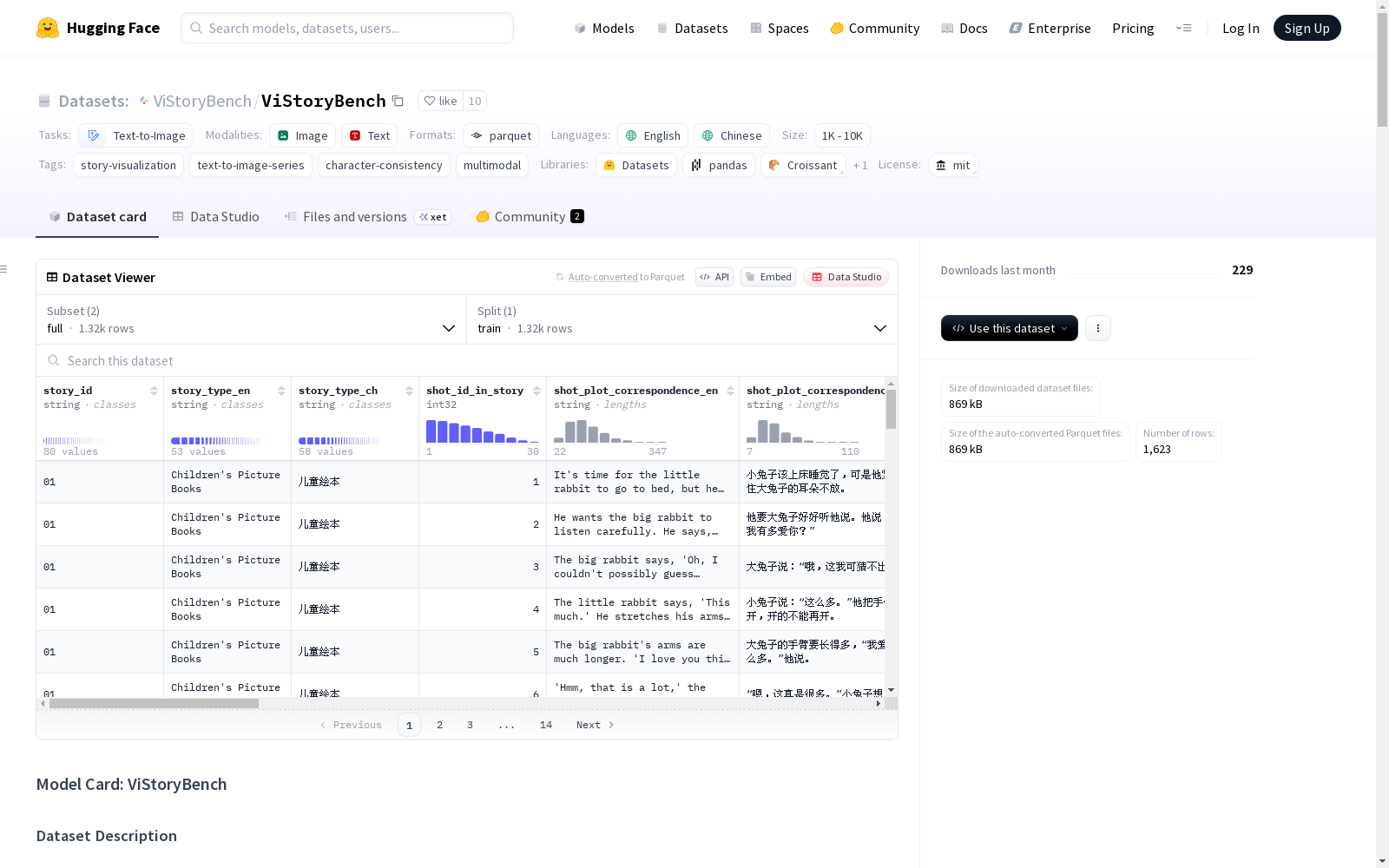
Task: Copy dataset name with copy icon
Action: [x=398, y=101]
